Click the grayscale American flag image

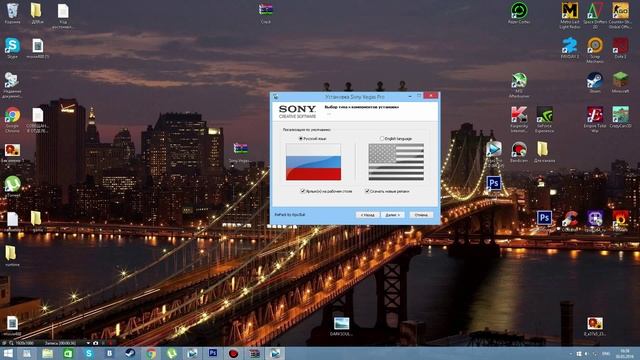[396, 162]
